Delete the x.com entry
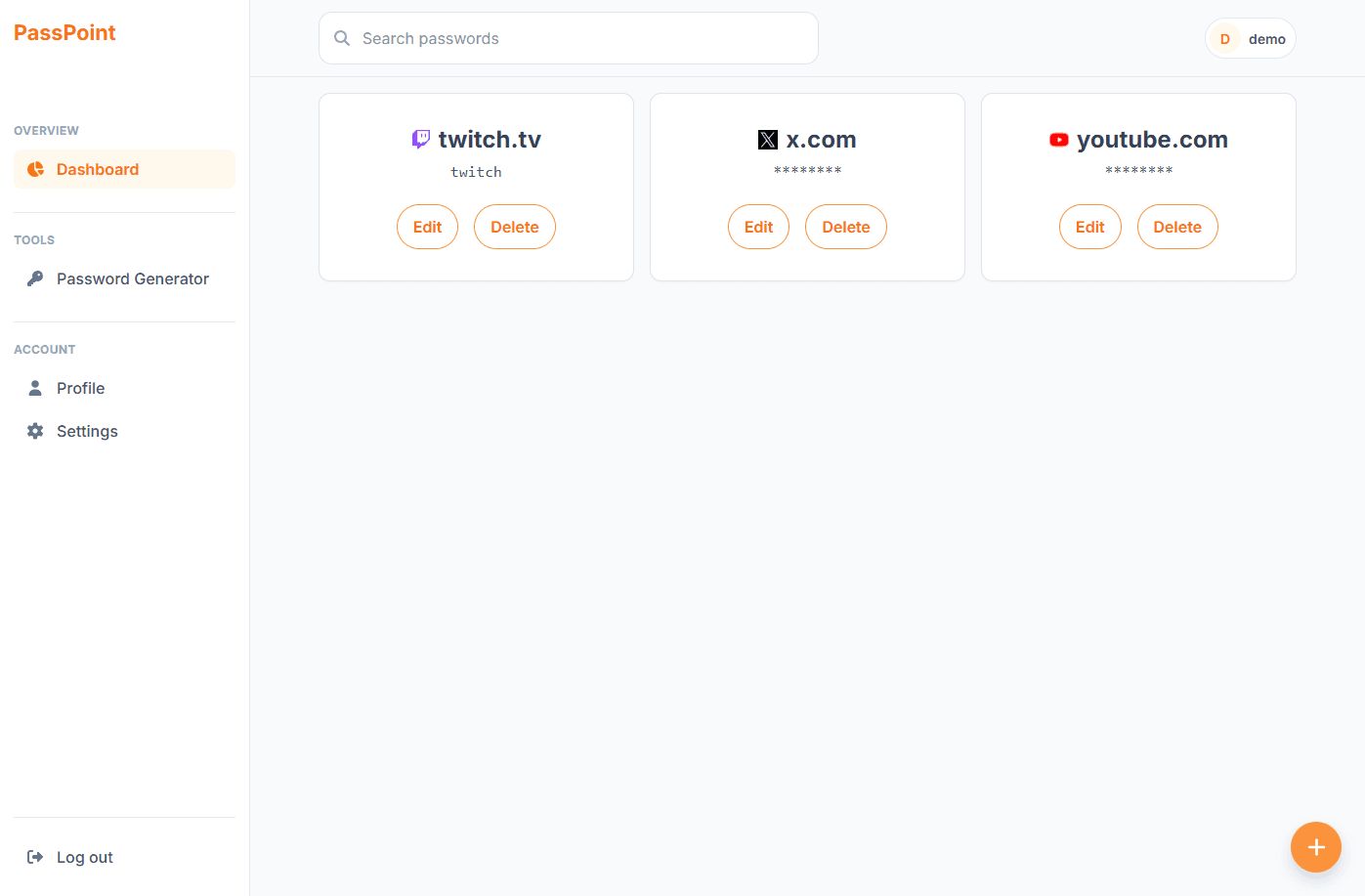The image size is (1365, 896). (x=846, y=227)
